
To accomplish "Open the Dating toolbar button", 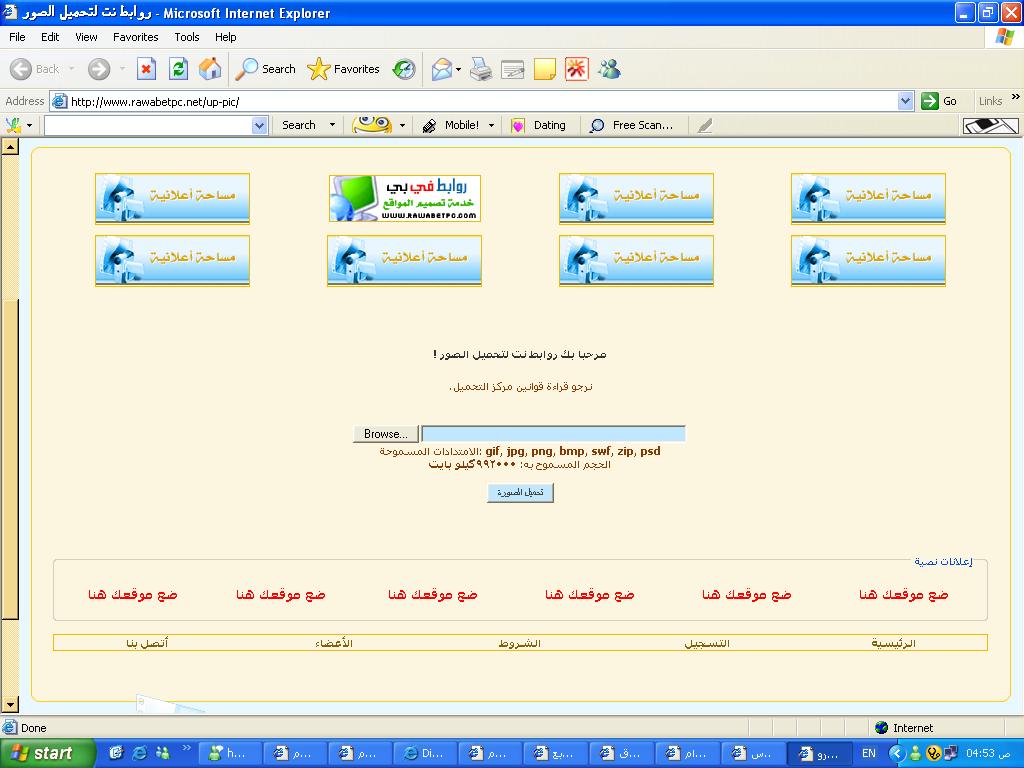I will pos(538,125).
